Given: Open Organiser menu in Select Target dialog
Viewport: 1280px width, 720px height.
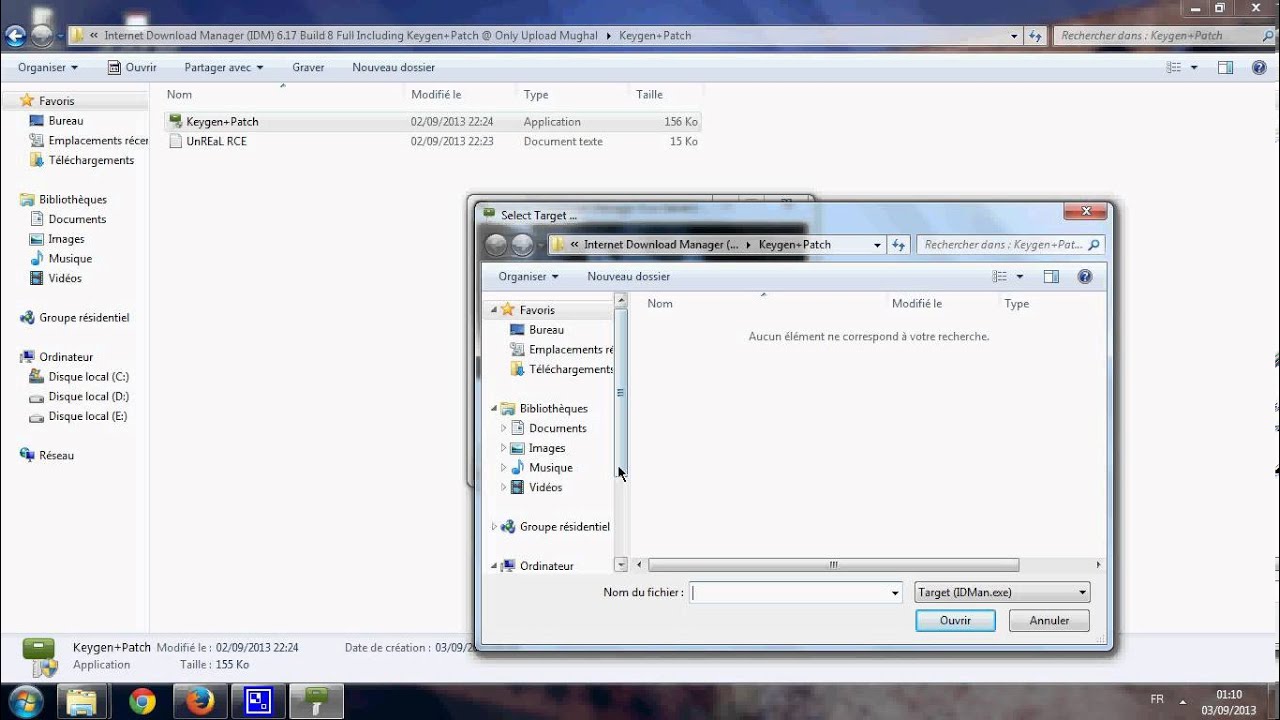Looking at the screenshot, I should [528, 276].
